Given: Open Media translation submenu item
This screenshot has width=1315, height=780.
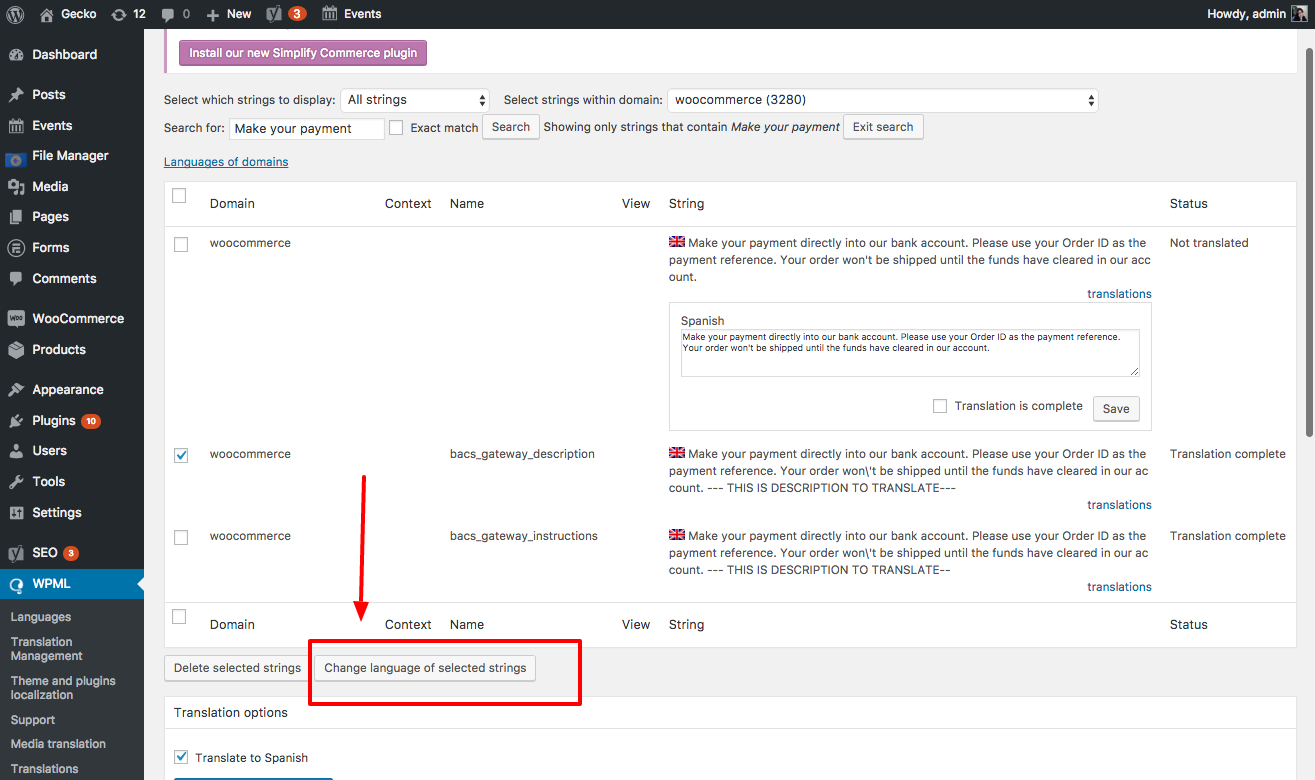Looking at the screenshot, I should tap(58, 744).
